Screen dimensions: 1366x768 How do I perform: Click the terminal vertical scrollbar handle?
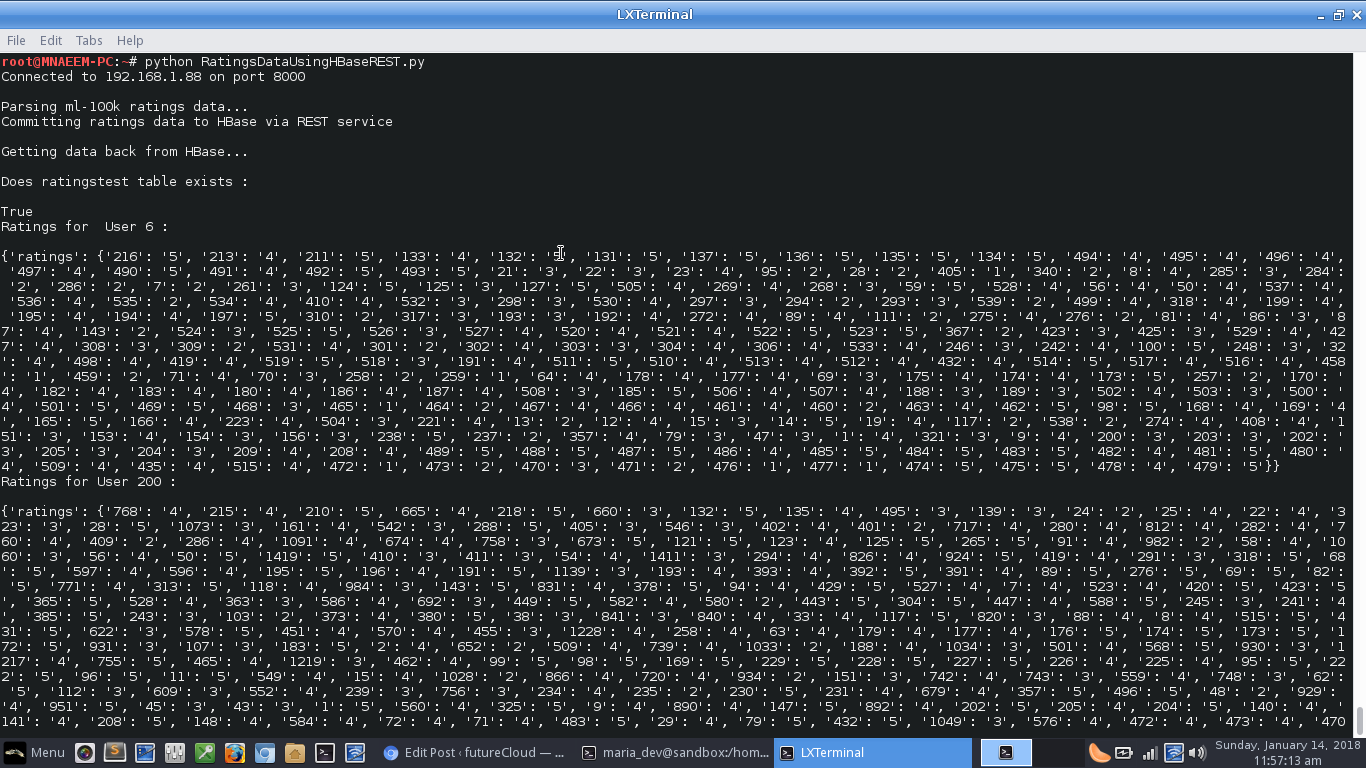(x=1360, y=720)
